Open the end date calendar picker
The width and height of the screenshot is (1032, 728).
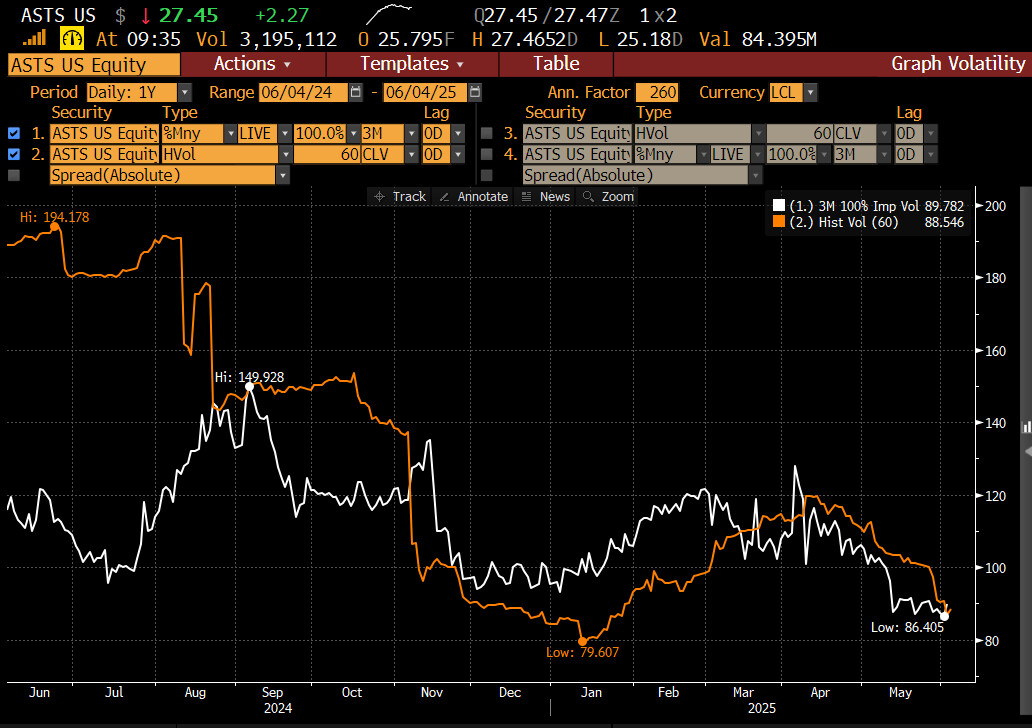tap(475, 92)
